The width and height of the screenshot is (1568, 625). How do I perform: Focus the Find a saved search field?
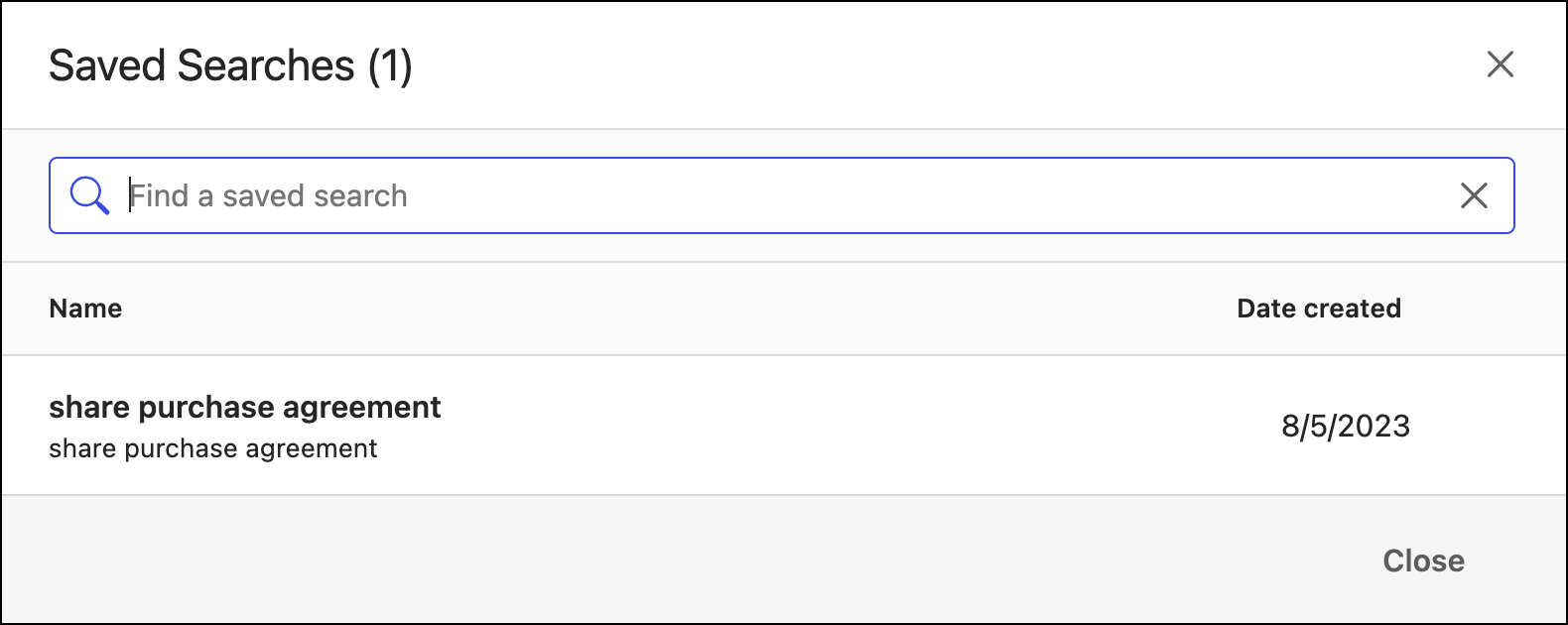[x=774, y=195]
